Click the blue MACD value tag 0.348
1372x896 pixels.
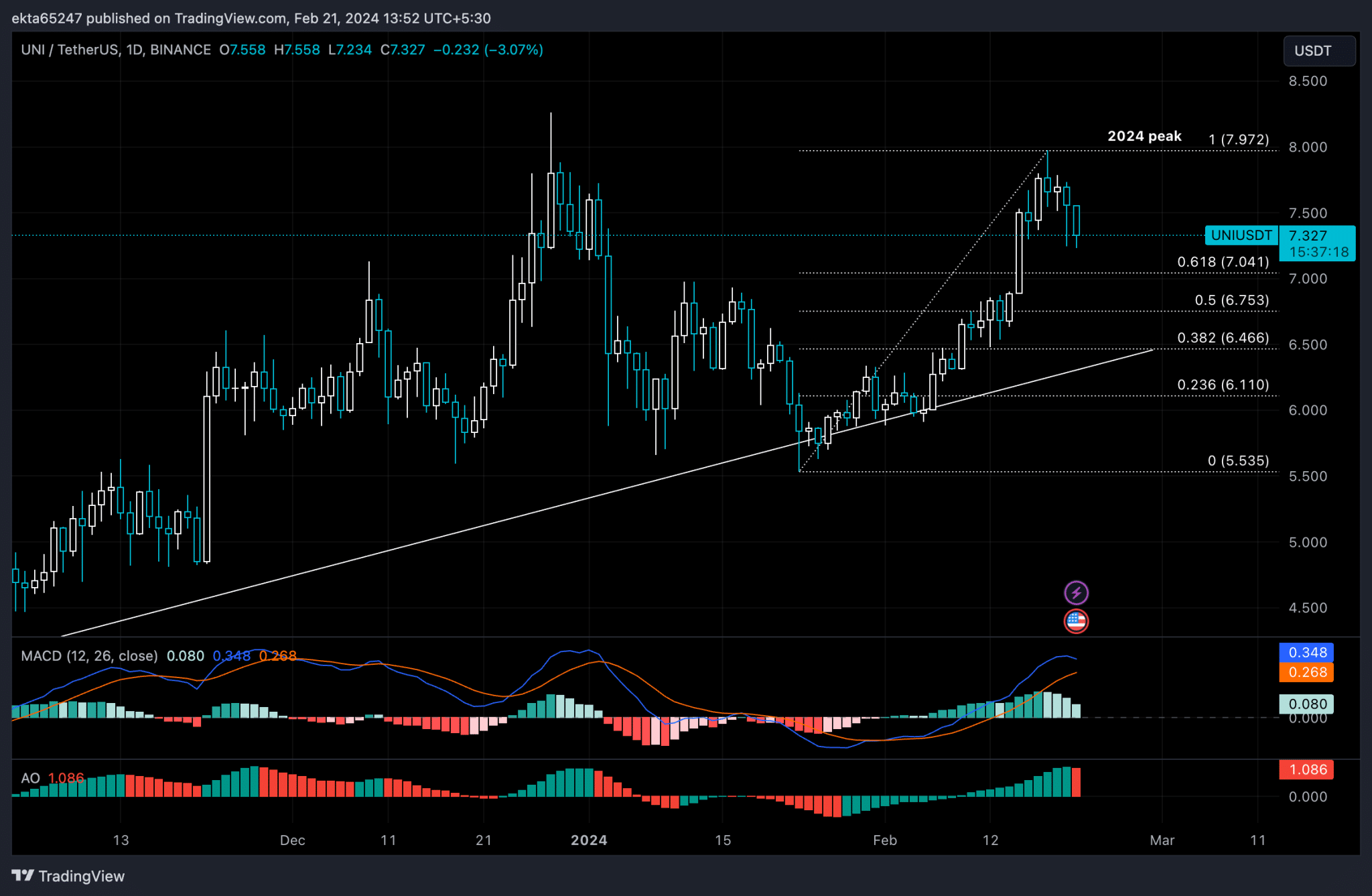click(x=1306, y=652)
